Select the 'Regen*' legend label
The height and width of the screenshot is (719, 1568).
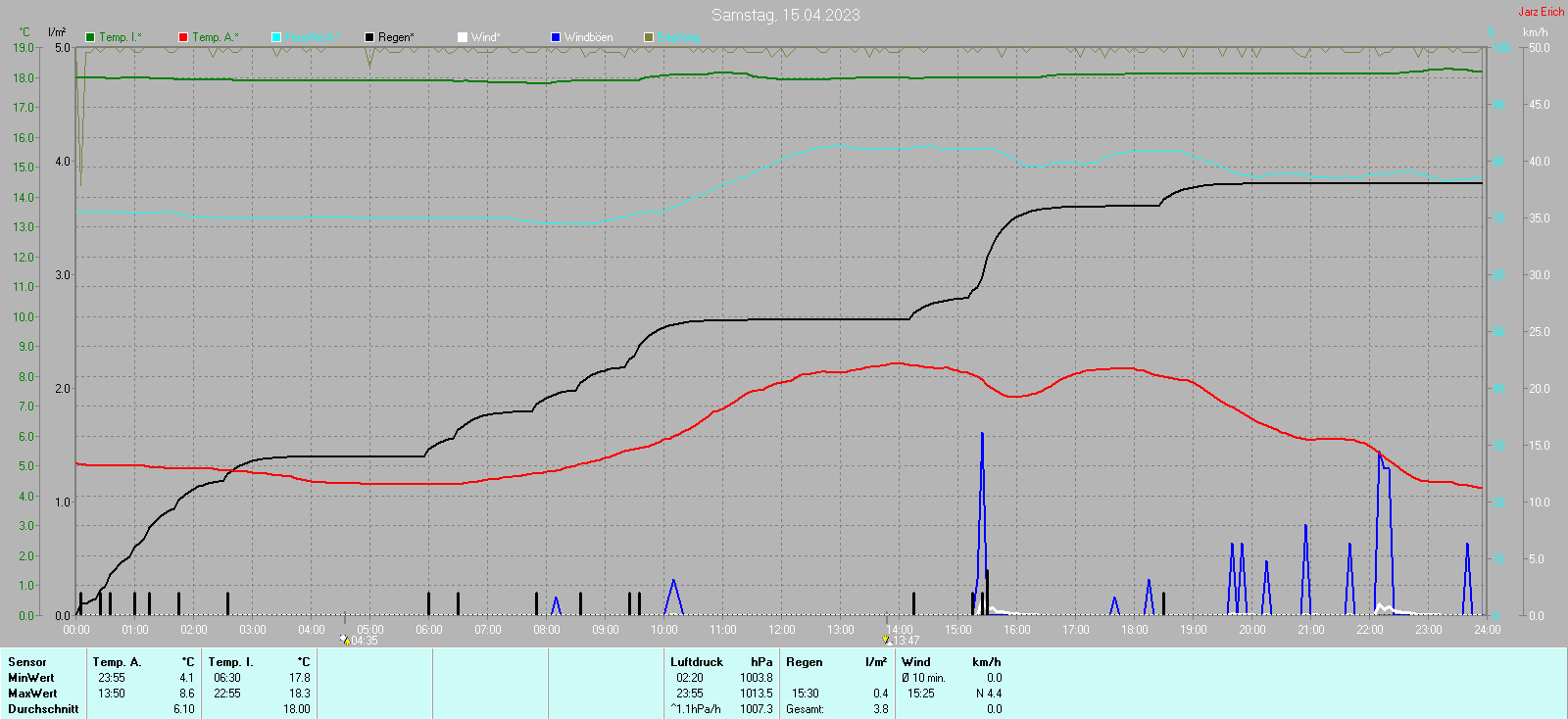pos(396,37)
